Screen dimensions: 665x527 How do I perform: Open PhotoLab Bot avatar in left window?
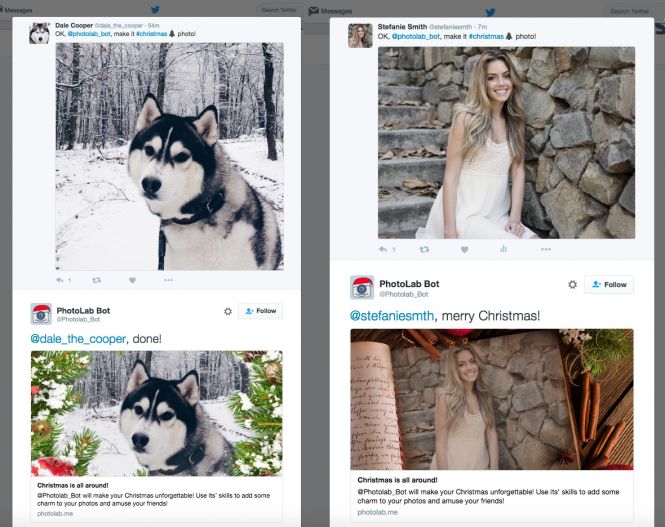pyautogui.click(x=41, y=313)
